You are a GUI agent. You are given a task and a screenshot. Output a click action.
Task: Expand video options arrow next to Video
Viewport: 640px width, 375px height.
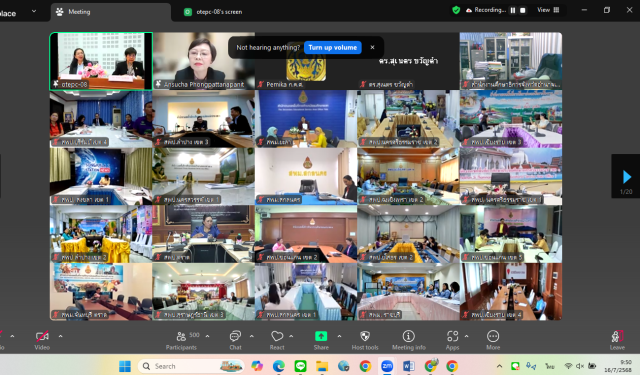click(60, 336)
